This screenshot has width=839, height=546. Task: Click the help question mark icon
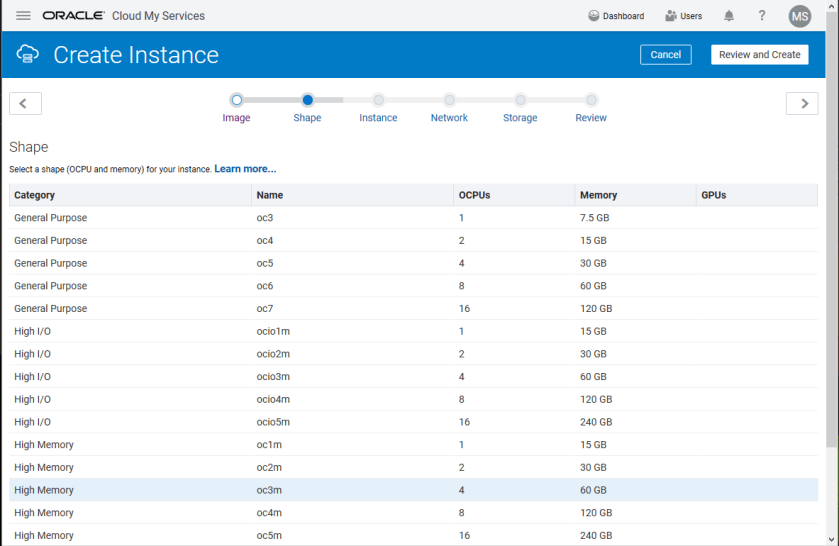762,16
